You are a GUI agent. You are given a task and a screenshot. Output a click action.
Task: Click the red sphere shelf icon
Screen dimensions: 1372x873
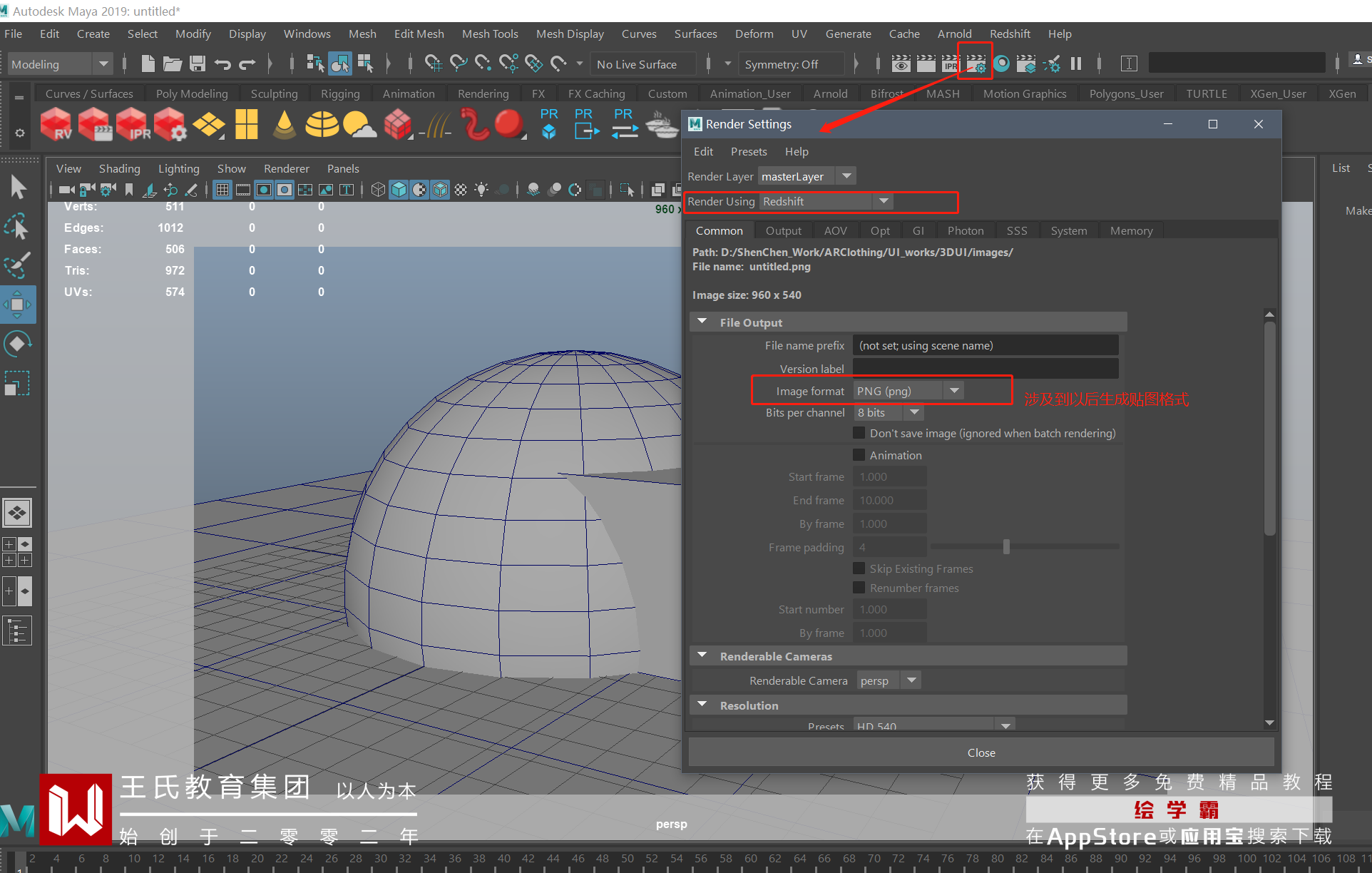pyautogui.click(x=508, y=124)
